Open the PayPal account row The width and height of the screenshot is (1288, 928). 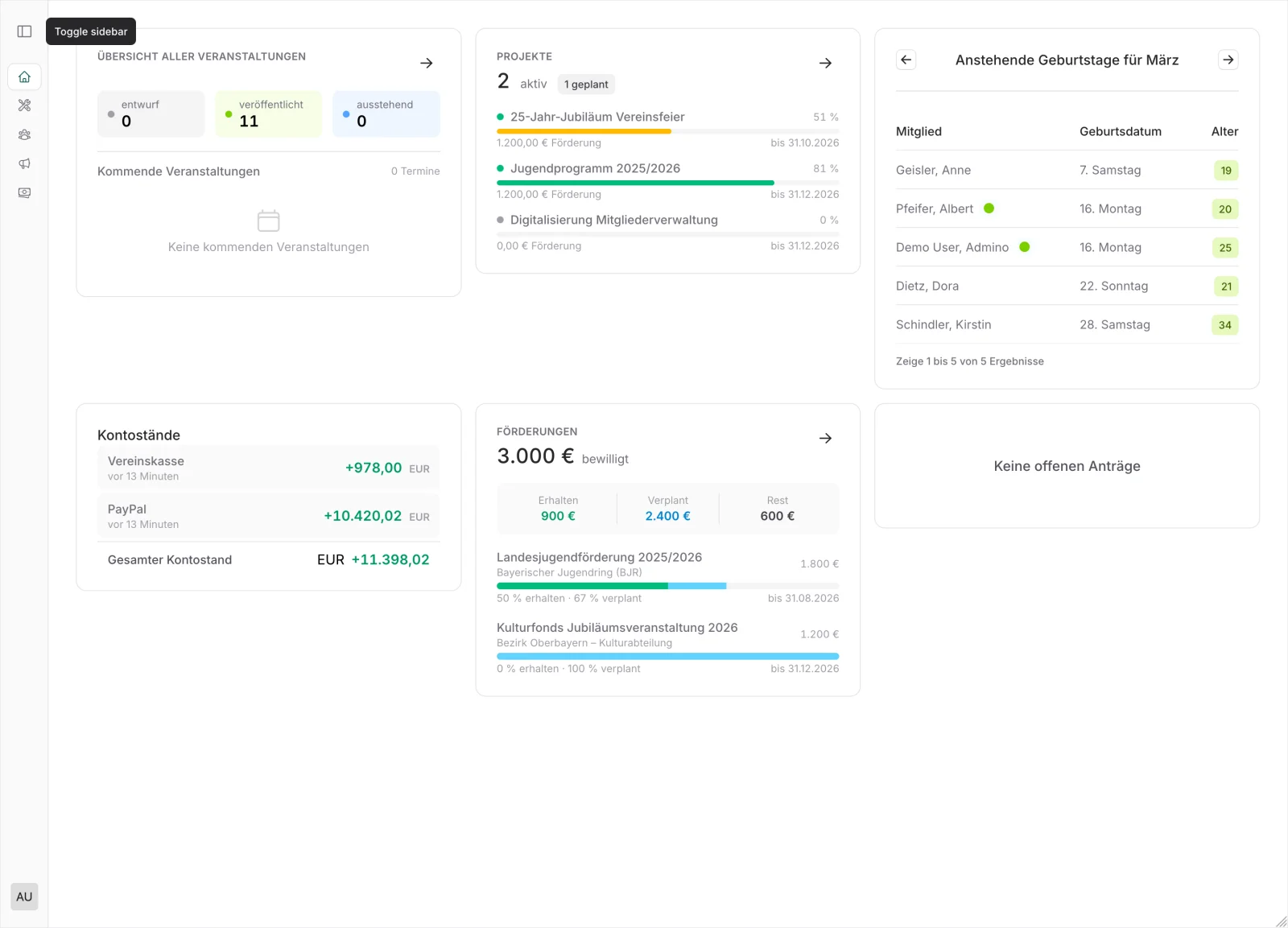[269, 516]
